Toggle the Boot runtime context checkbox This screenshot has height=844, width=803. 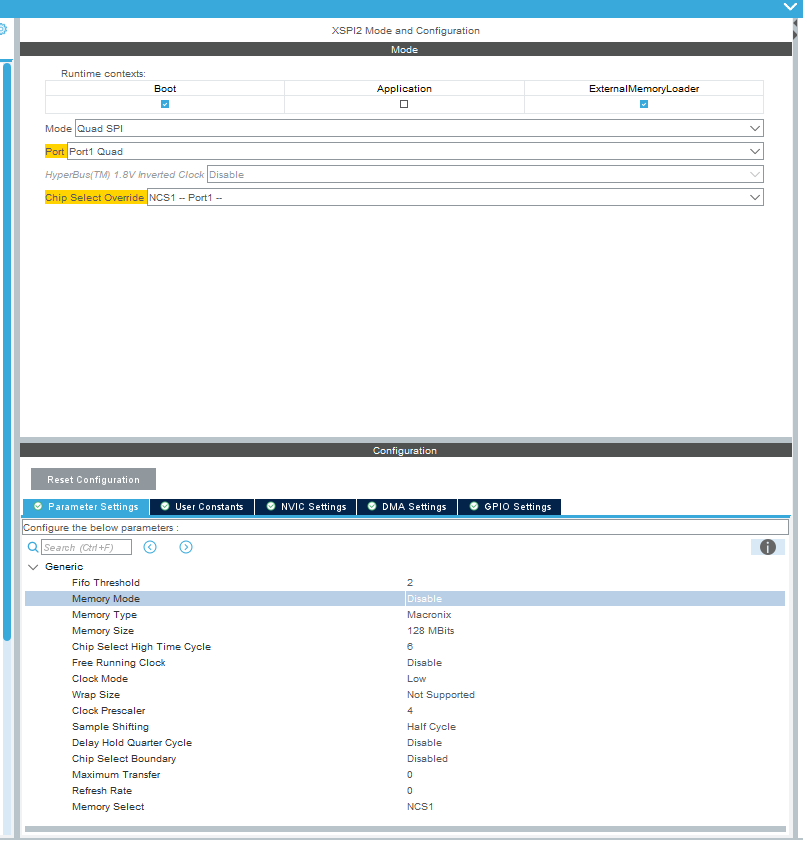[x=165, y=104]
